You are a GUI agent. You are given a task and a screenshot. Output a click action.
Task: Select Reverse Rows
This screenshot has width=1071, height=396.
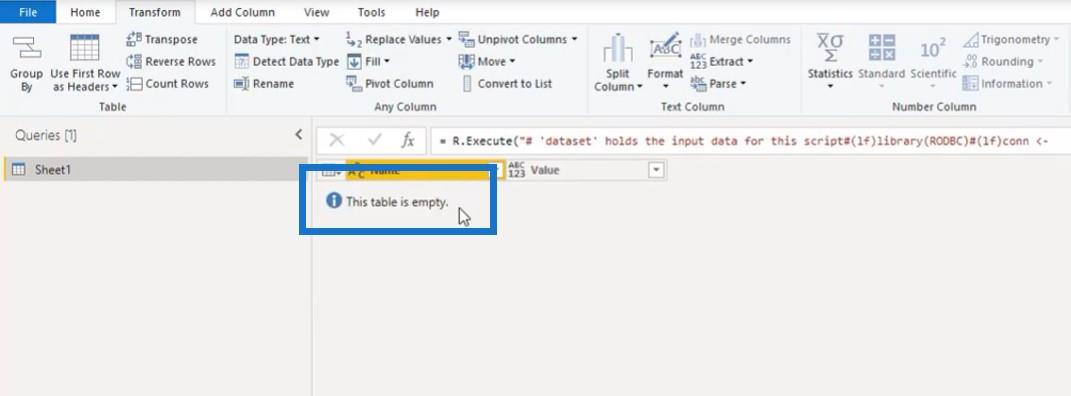tap(171, 61)
